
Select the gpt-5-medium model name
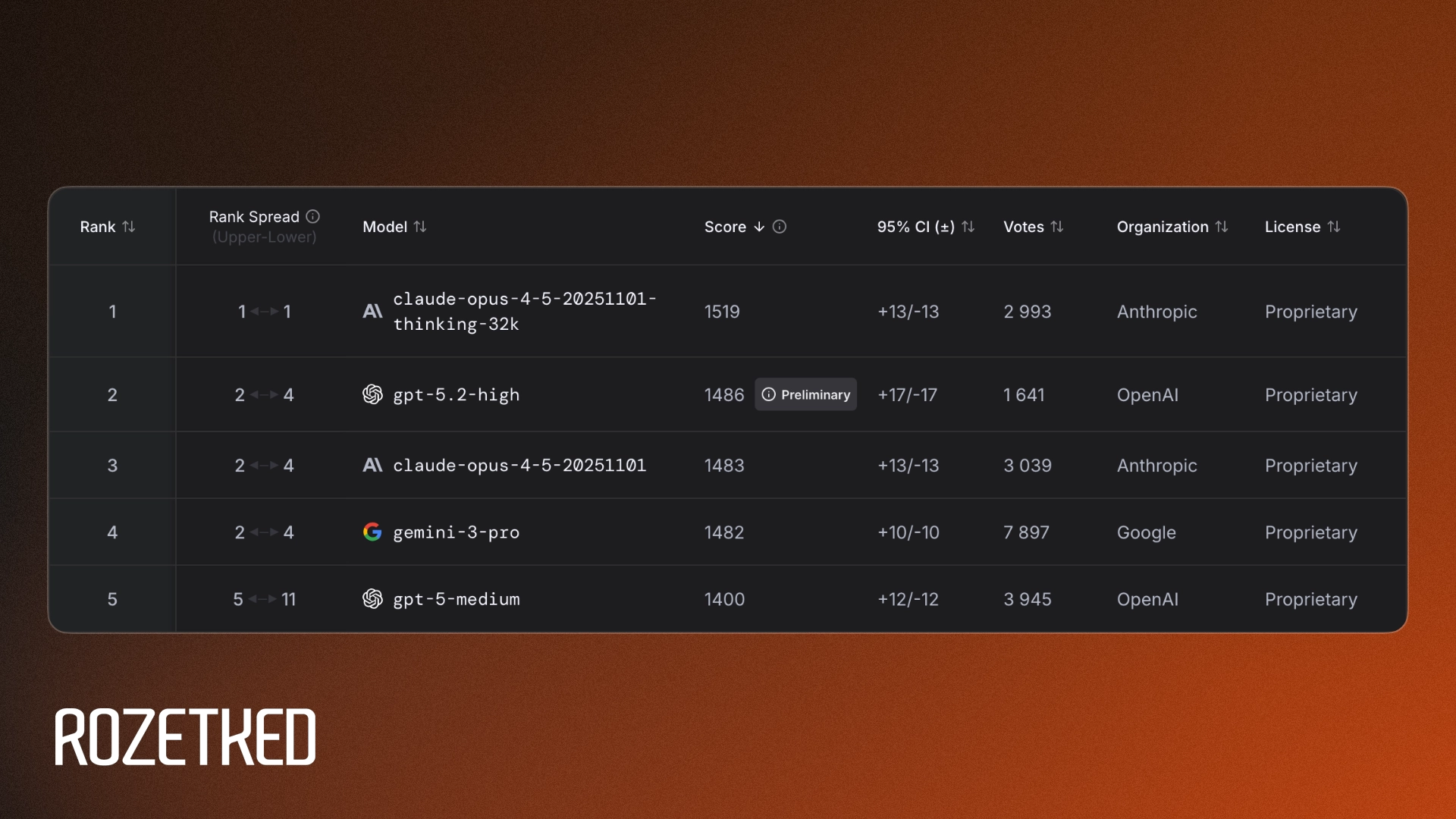tap(456, 599)
